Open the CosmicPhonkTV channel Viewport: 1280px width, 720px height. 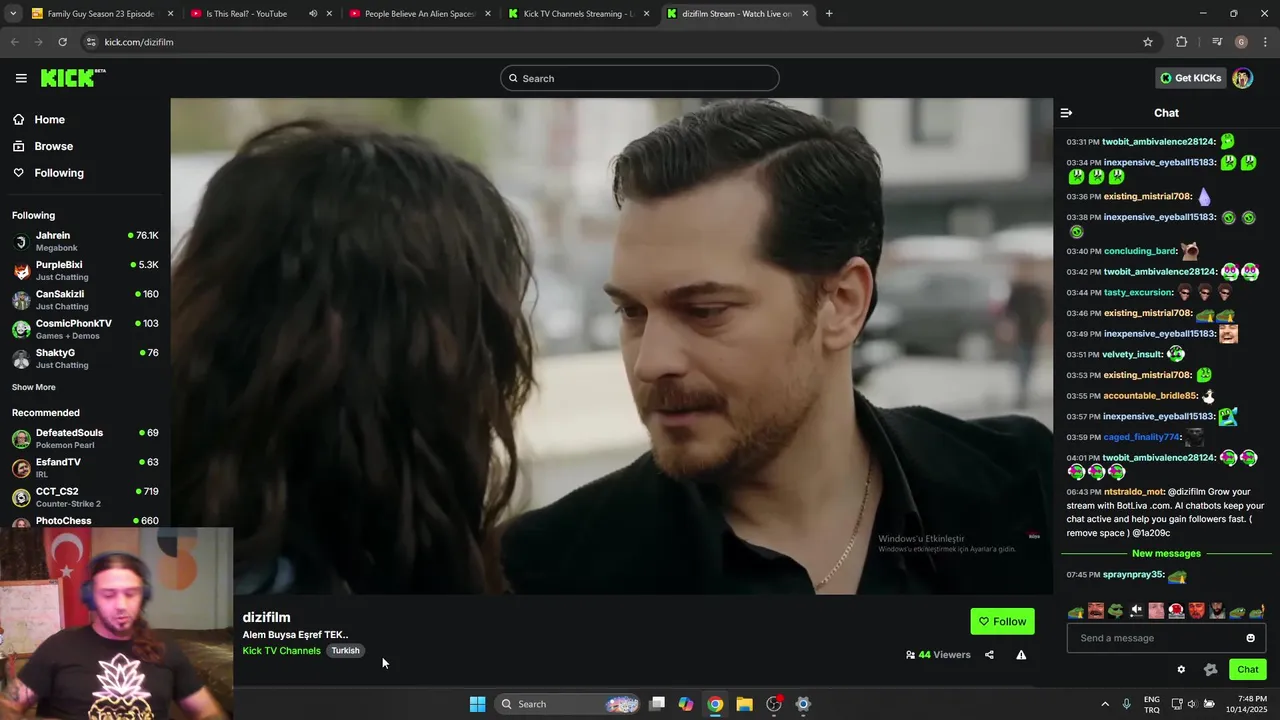[85, 329]
